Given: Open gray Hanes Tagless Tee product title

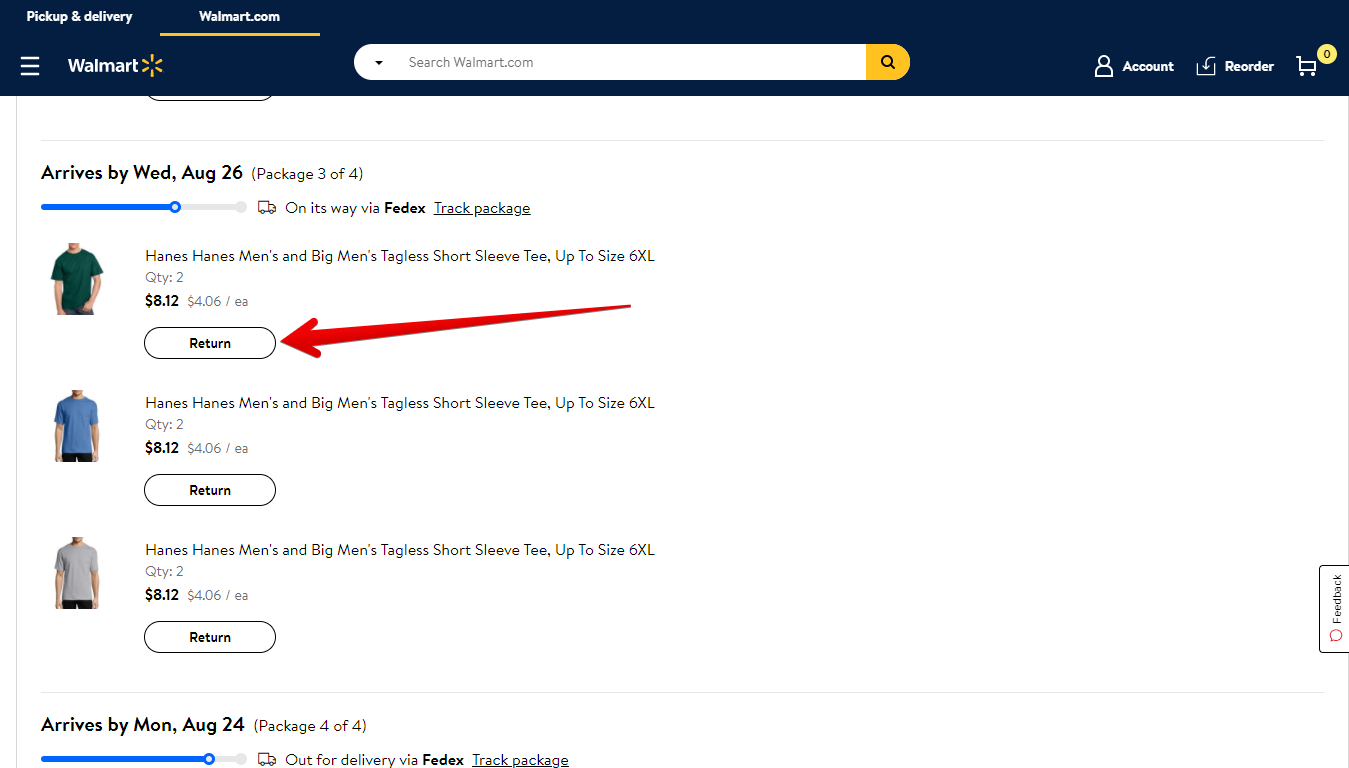Looking at the screenshot, I should [x=400, y=550].
